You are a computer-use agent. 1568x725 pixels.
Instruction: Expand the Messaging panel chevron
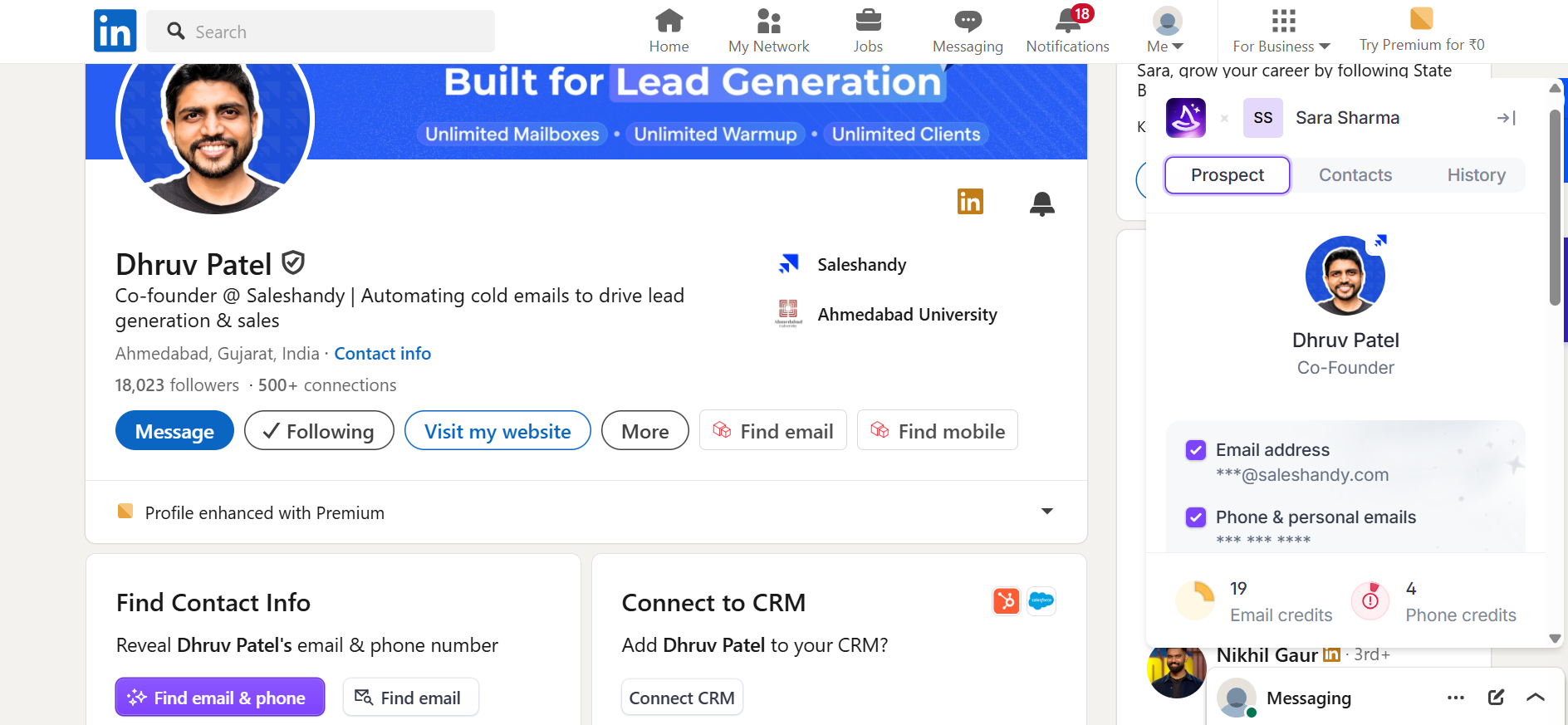coord(1536,698)
